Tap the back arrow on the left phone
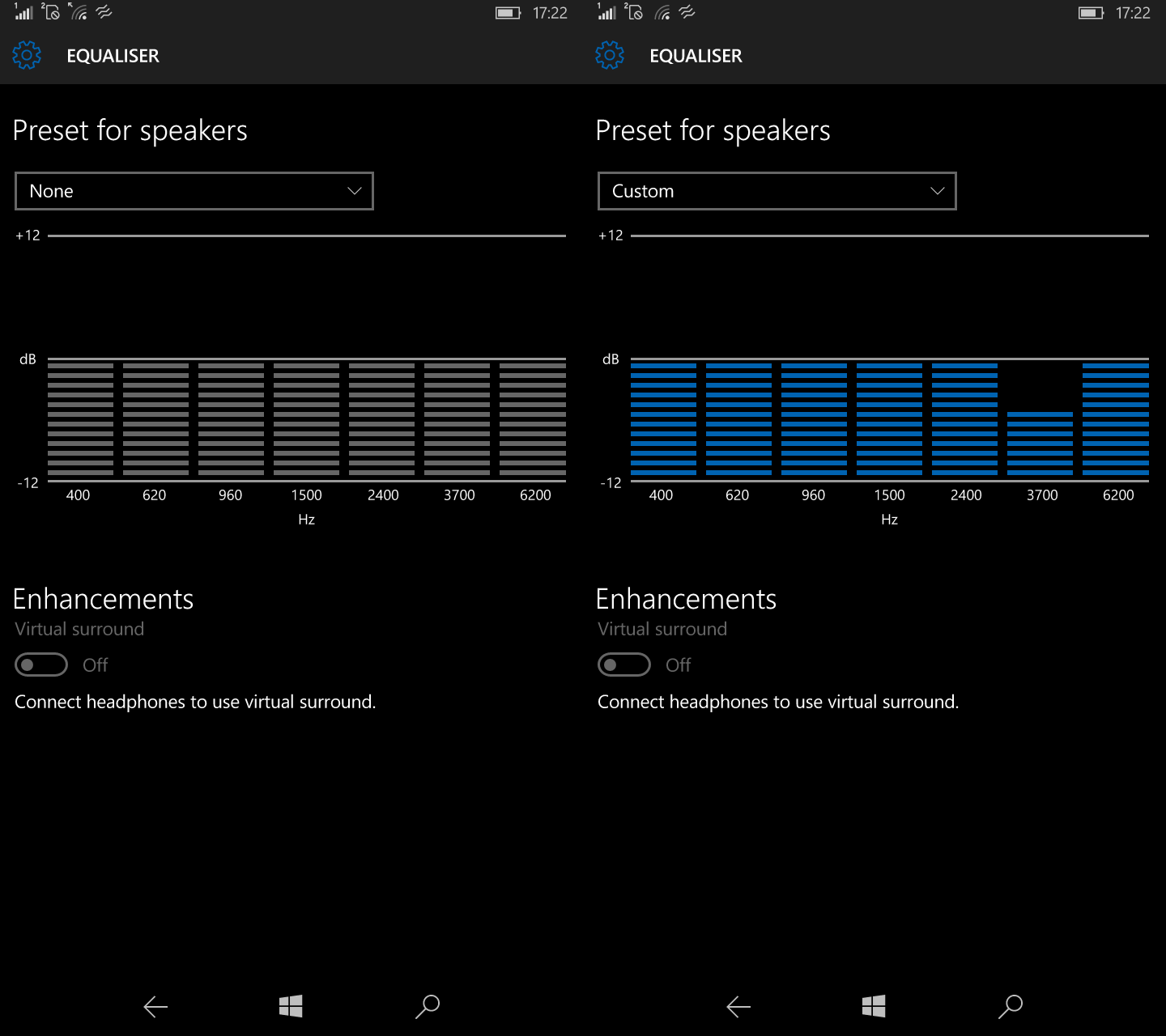The image size is (1166, 1036). [155, 1006]
